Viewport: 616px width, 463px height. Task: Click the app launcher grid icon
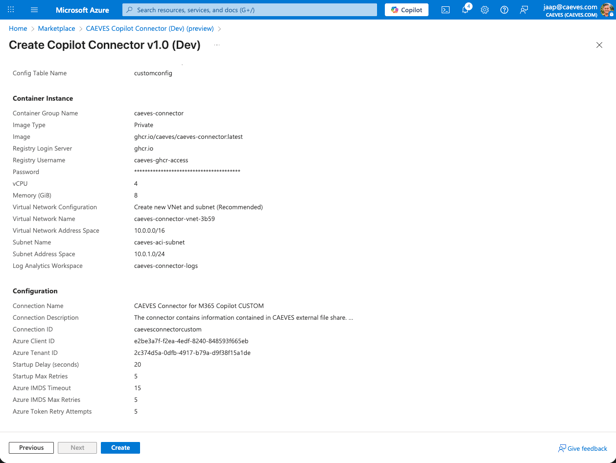click(11, 10)
